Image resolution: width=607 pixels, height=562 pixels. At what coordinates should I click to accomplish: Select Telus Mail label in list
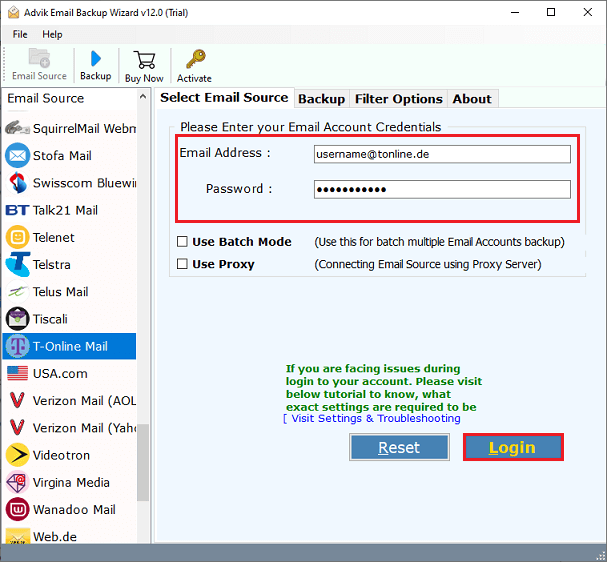[x=60, y=292]
